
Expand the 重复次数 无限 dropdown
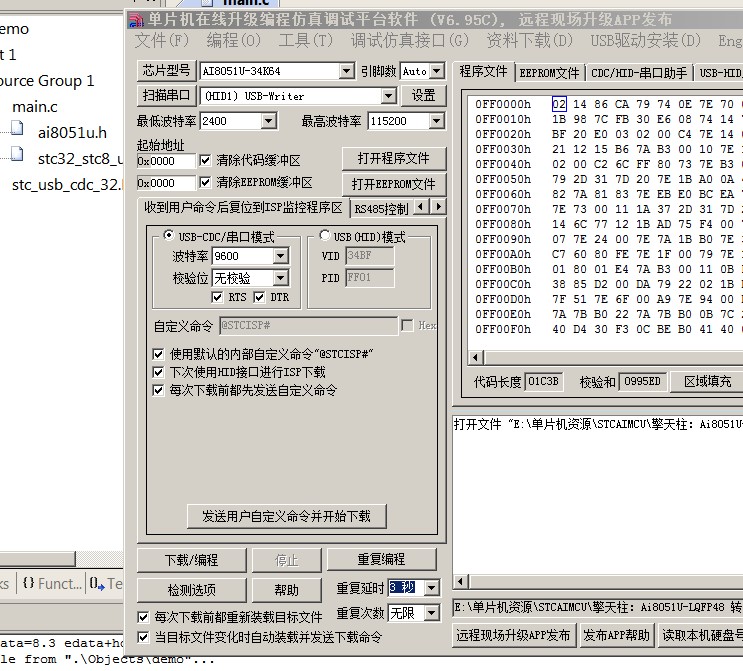point(431,614)
